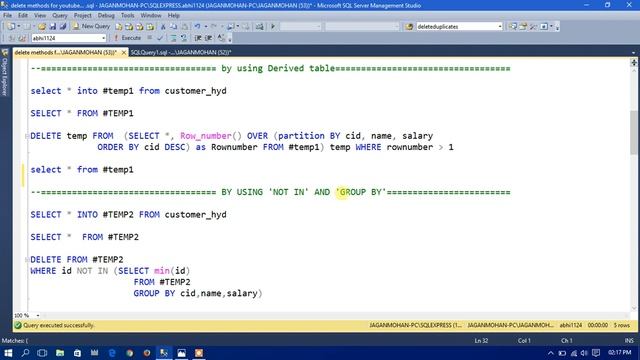Select the delete methods query tab
Image resolution: width=640 pixels, height=360 pixels.
[65, 52]
